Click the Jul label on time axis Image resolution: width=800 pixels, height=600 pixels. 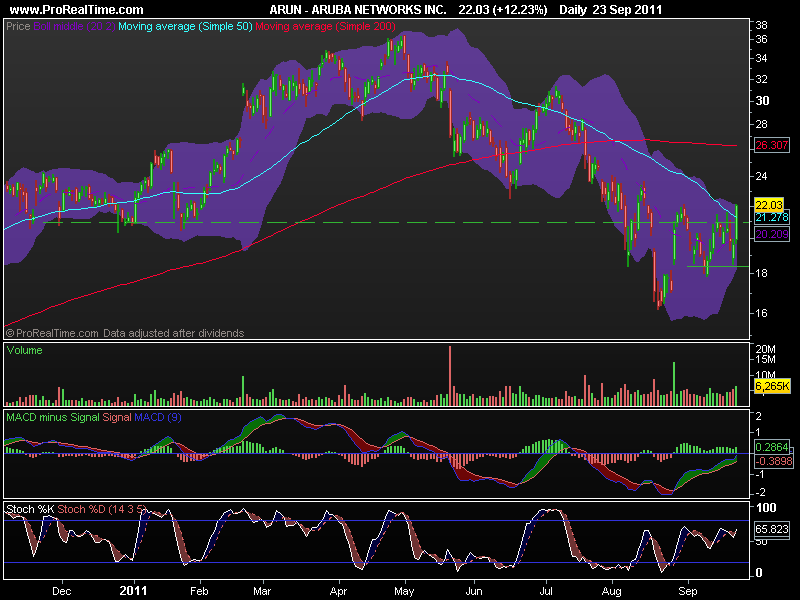pyautogui.click(x=546, y=591)
